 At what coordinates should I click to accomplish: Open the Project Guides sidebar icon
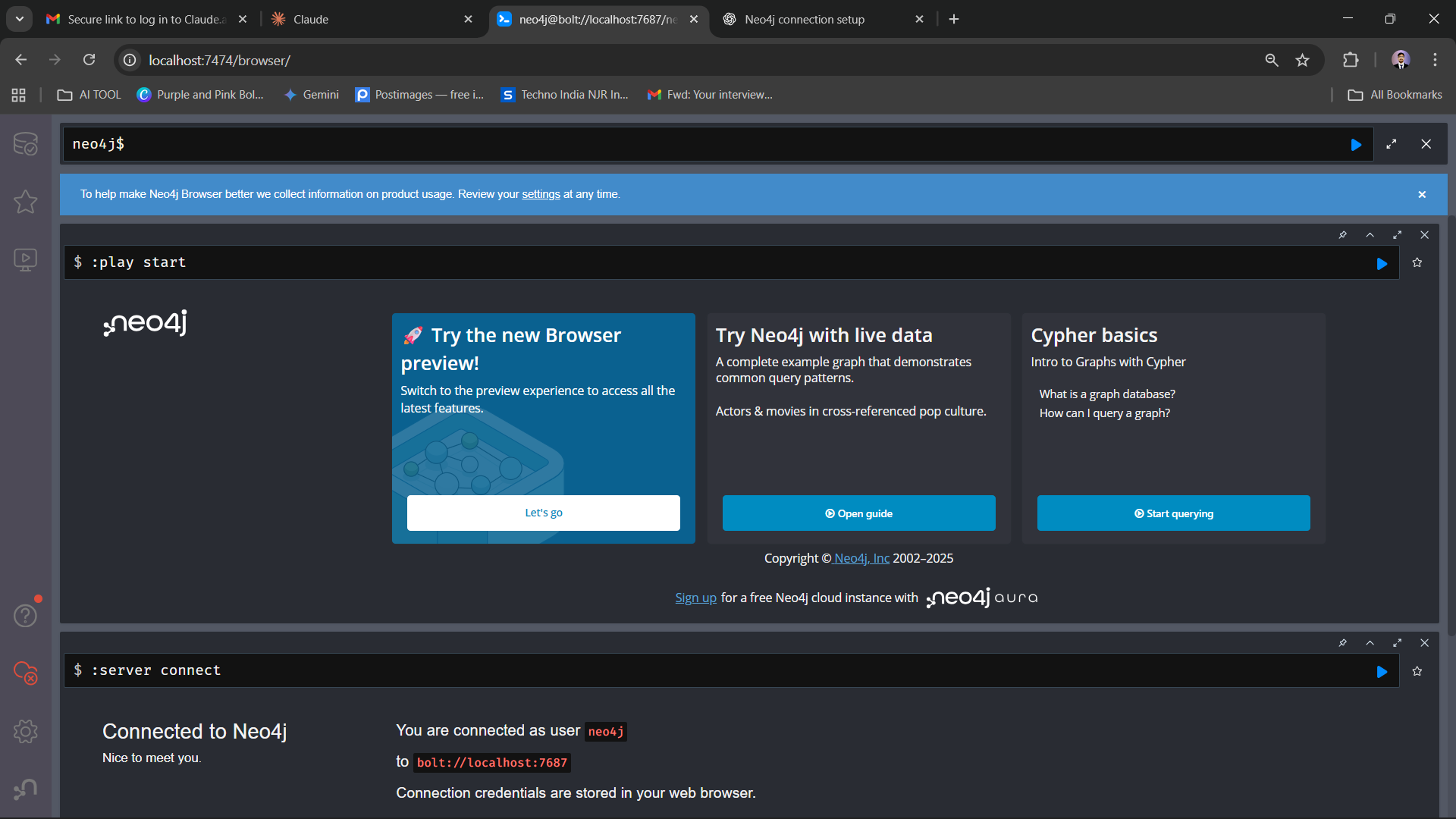[26, 260]
